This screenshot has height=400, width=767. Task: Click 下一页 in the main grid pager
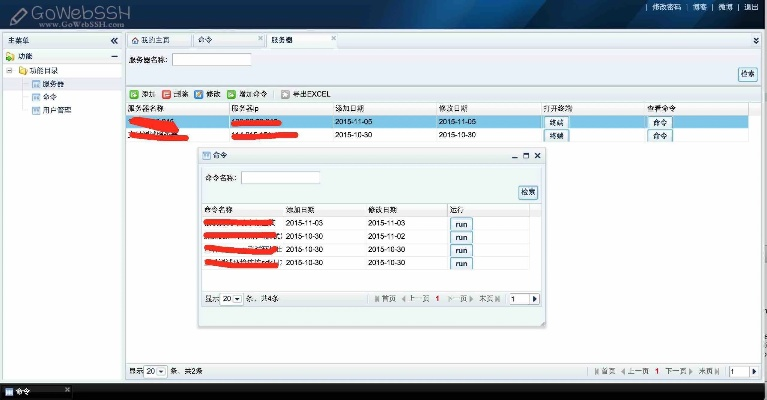coord(679,372)
